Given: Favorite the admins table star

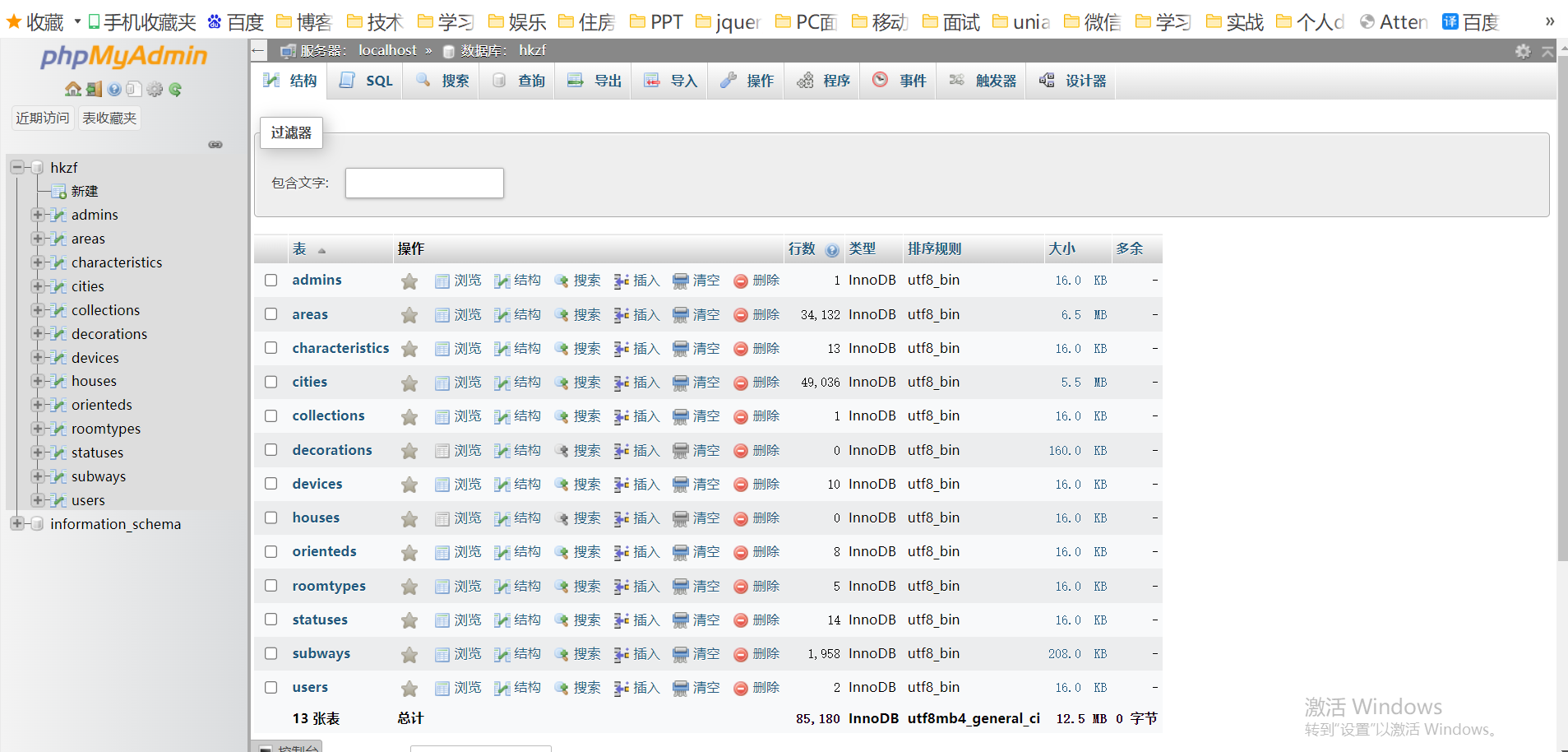Looking at the screenshot, I should pyautogui.click(x=409, y=281).
